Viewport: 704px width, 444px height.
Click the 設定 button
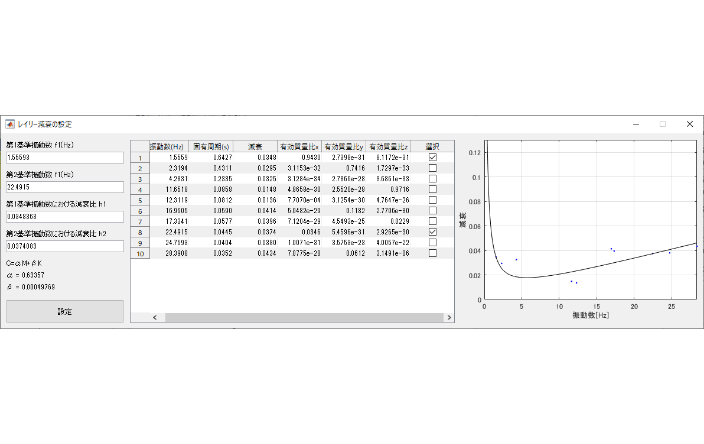pyautogui.click(x=65, y=311)
